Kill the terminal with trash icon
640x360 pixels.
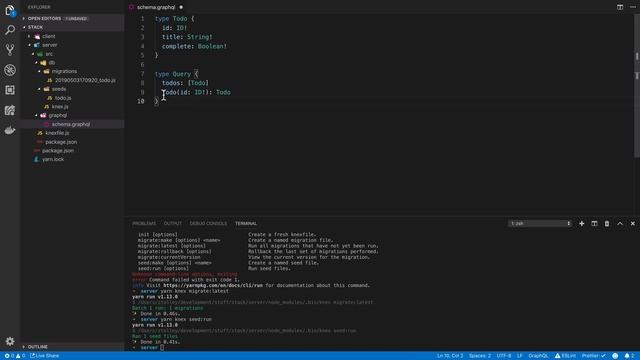[x=607, y=224]
